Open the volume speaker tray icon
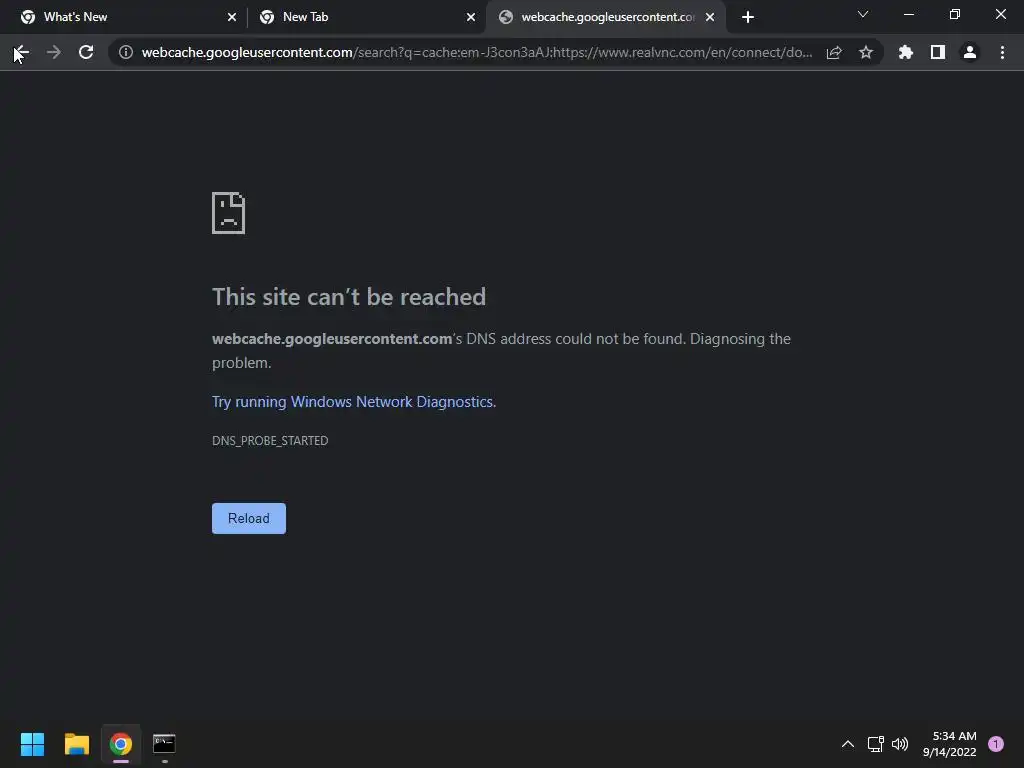This screenshot has width=1024, height=768. click(900, 744)
